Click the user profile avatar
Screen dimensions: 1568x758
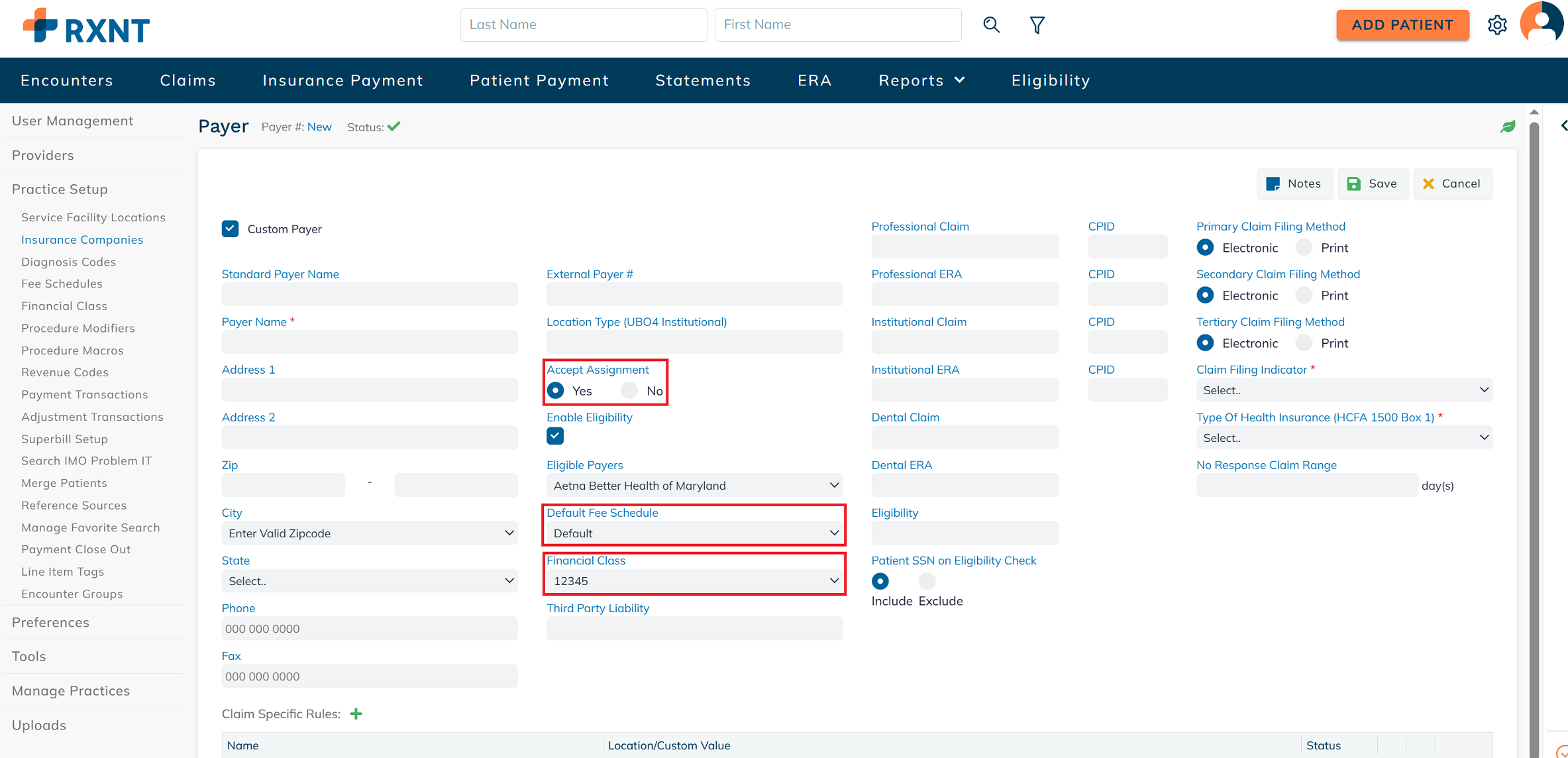click(x=1542, y=24)
